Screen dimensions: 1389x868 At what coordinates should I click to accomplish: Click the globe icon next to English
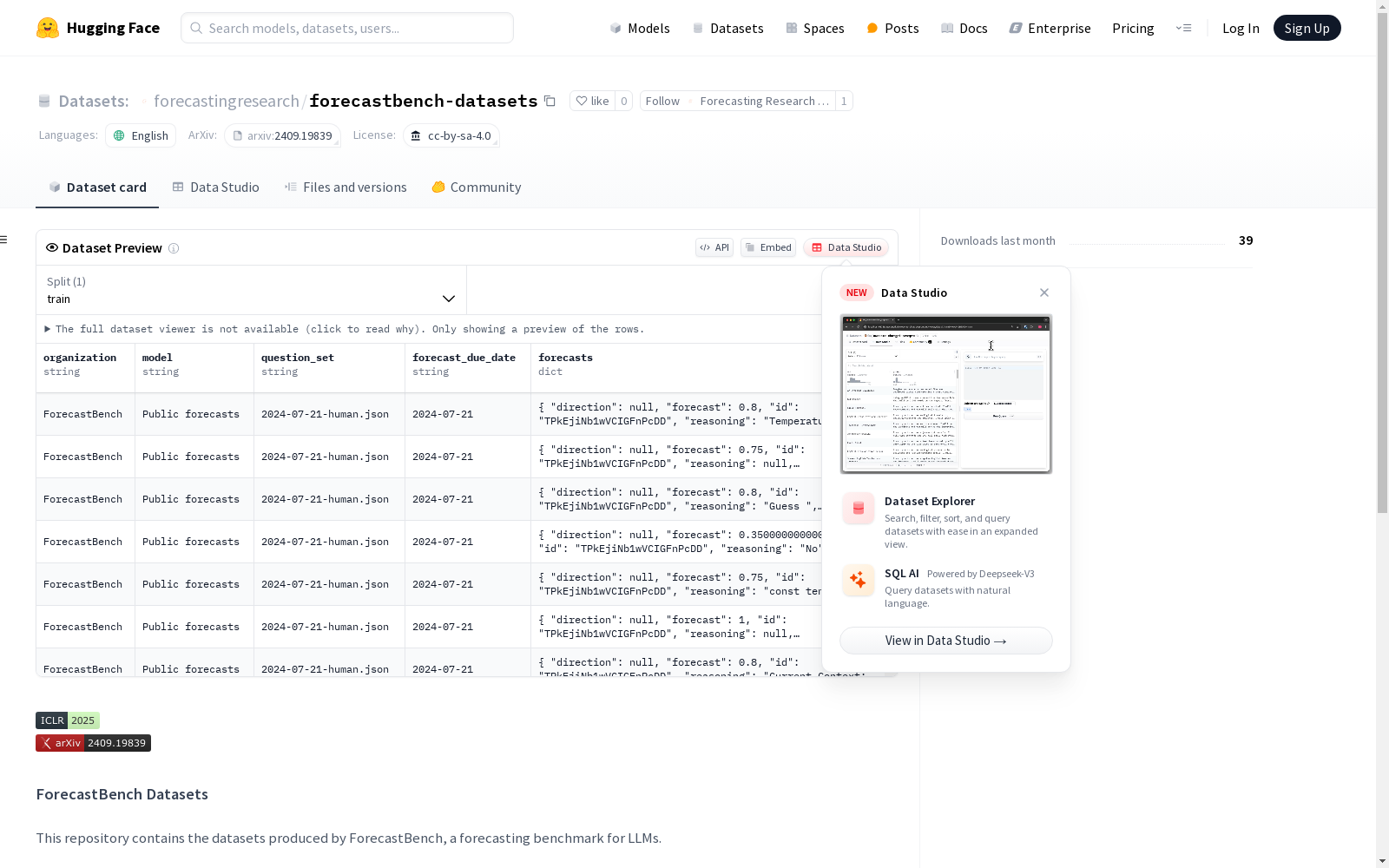point(119,135)
